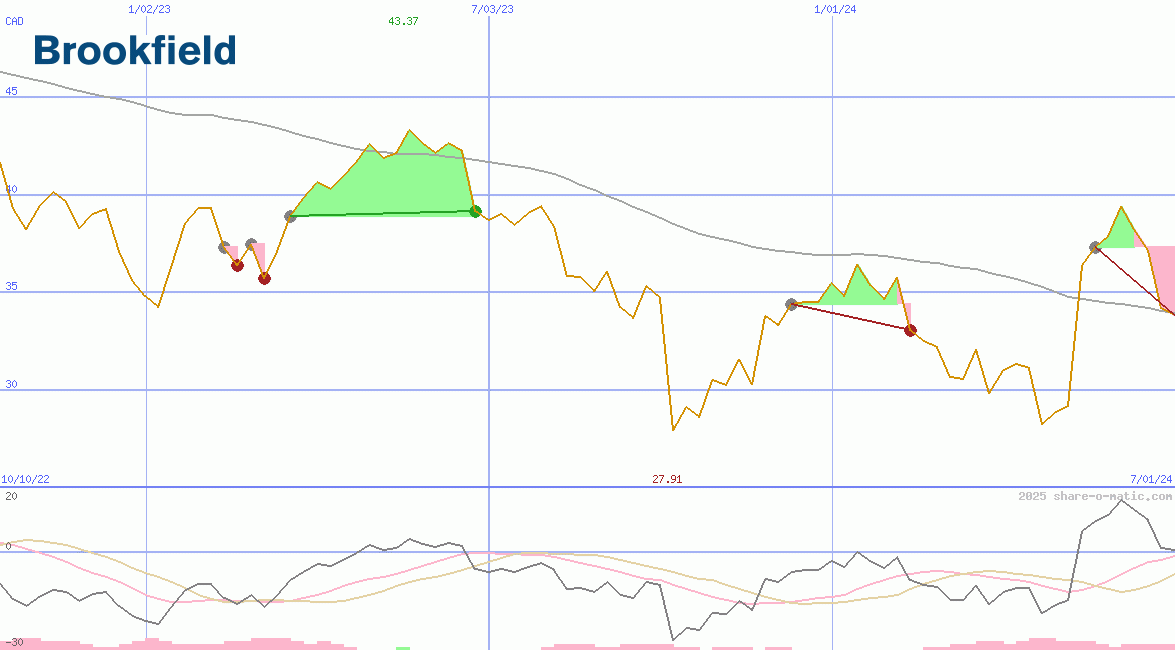Viewport: 1175px width, 650px height.
Task: Click the red dot just above the 35 gridline
Action: 264,278
